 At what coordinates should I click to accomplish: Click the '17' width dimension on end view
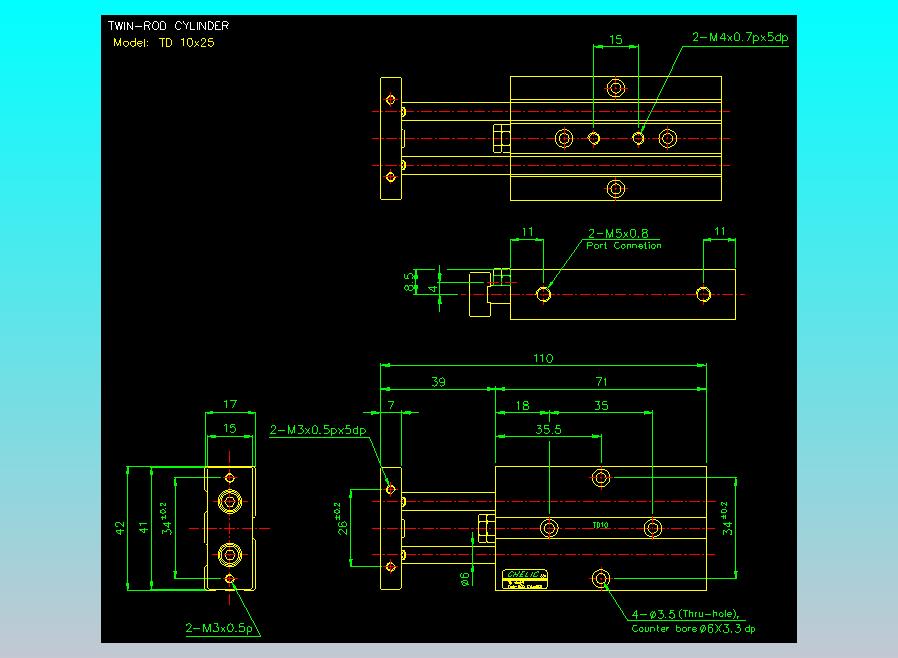pyautogui.click(x=230, y=404)
